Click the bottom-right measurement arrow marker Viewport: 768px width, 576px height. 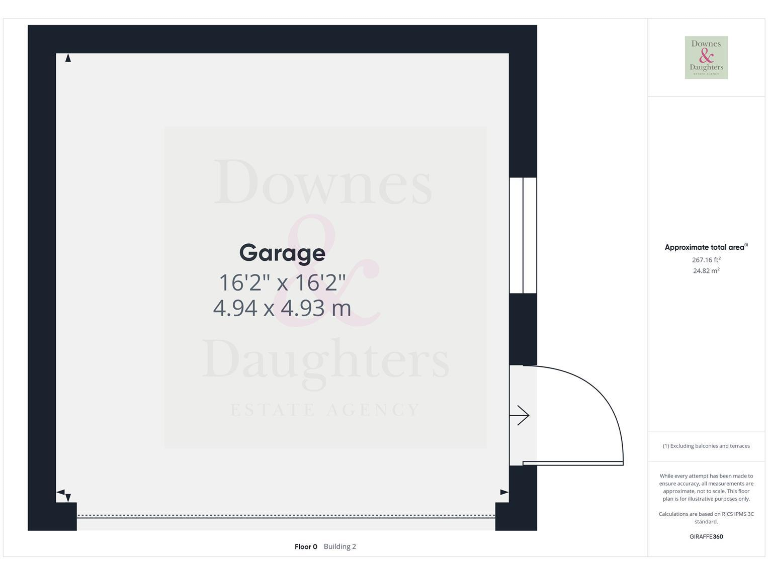pyautogui.click(x=503, y=492)
